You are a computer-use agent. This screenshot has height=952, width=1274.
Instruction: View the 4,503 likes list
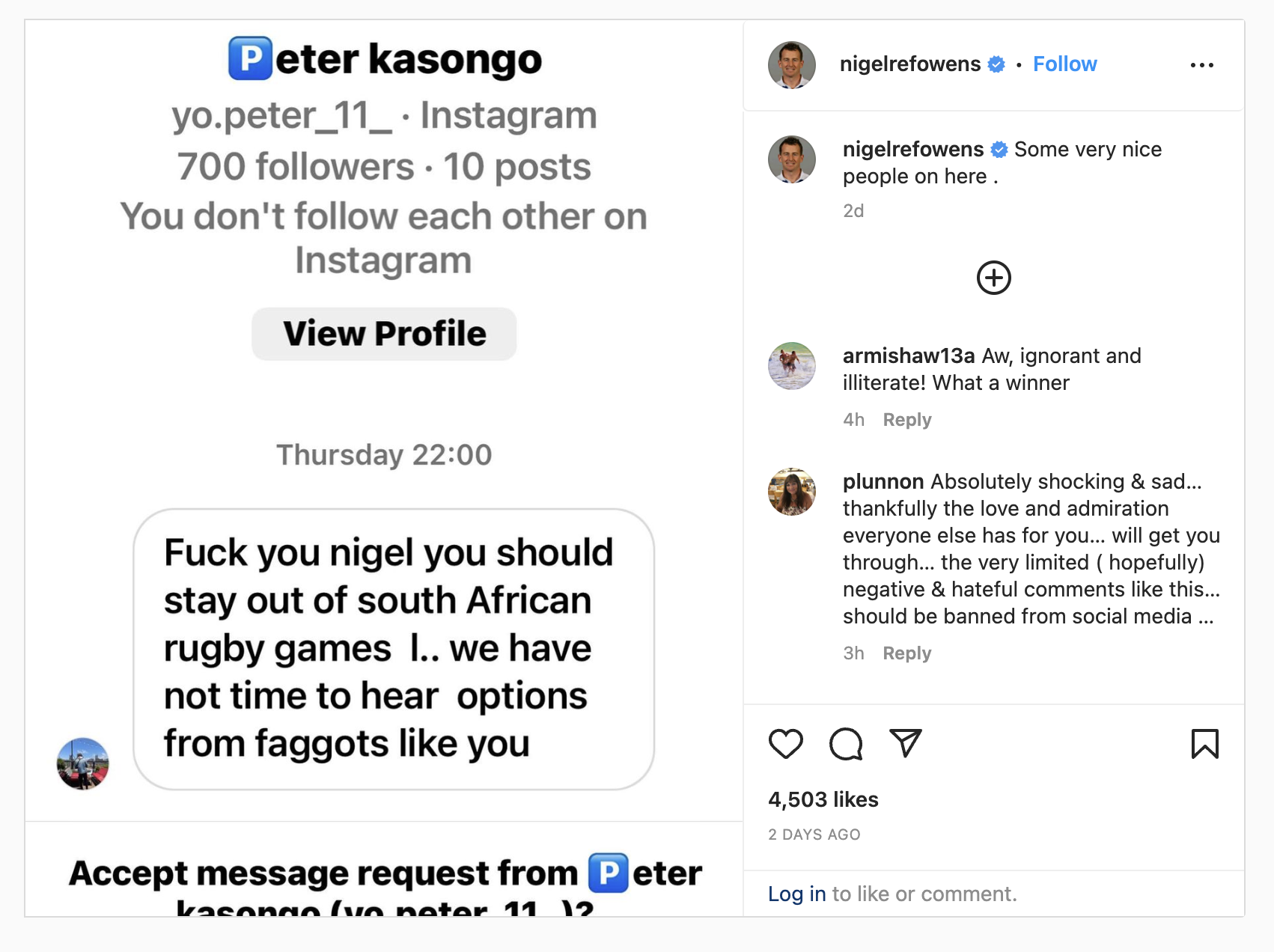[x=823, y=799]
